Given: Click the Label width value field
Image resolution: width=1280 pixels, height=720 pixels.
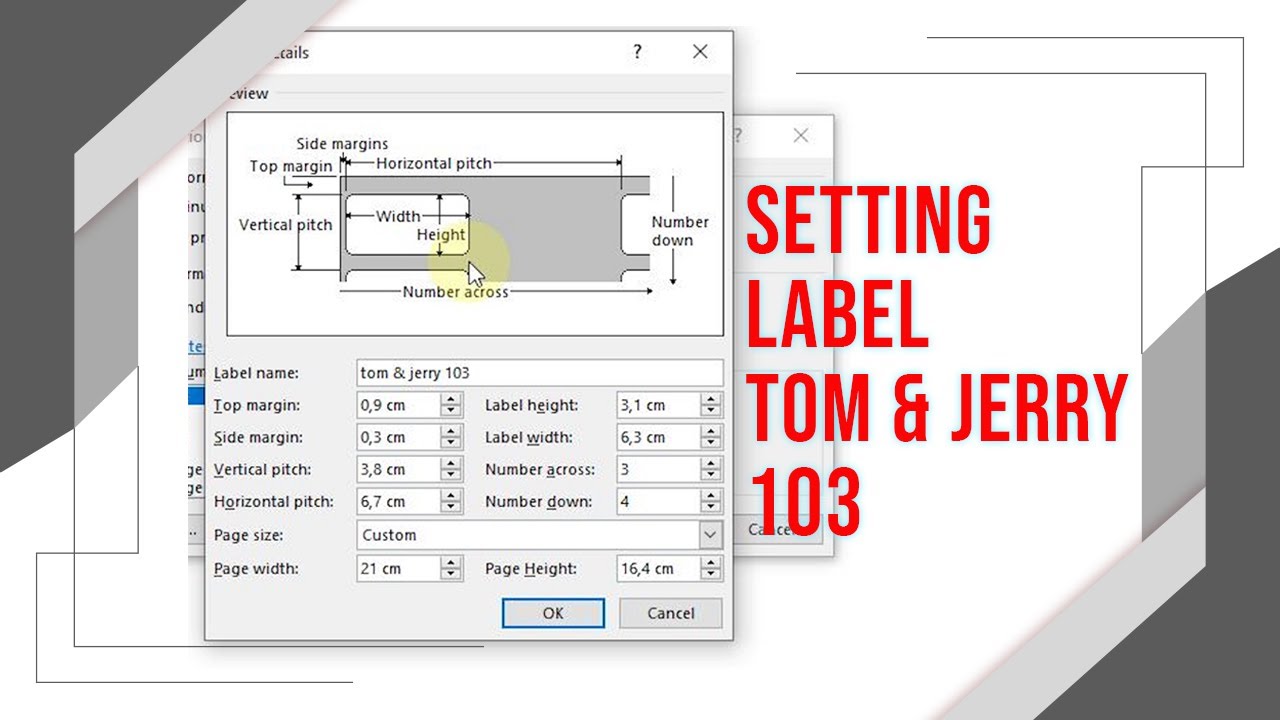Looking at the screenshot, I should [x=658, y=437].
